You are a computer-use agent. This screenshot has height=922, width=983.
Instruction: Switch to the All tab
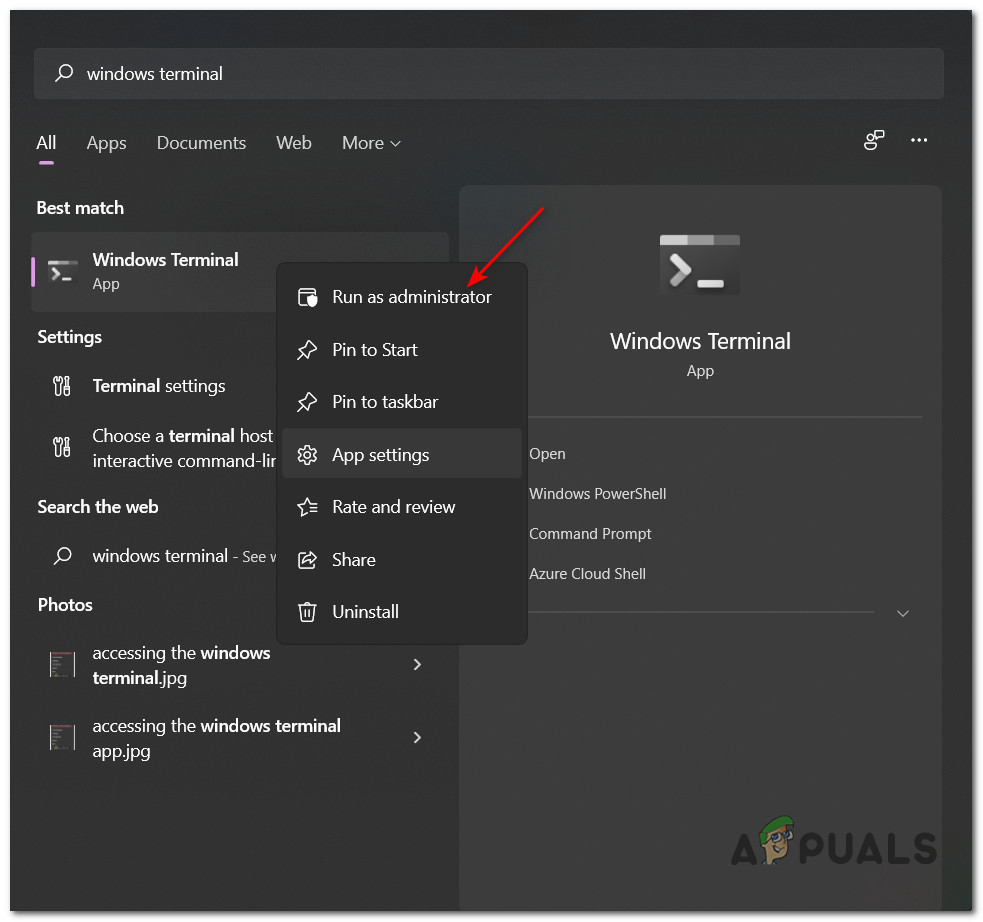point(46,143)
